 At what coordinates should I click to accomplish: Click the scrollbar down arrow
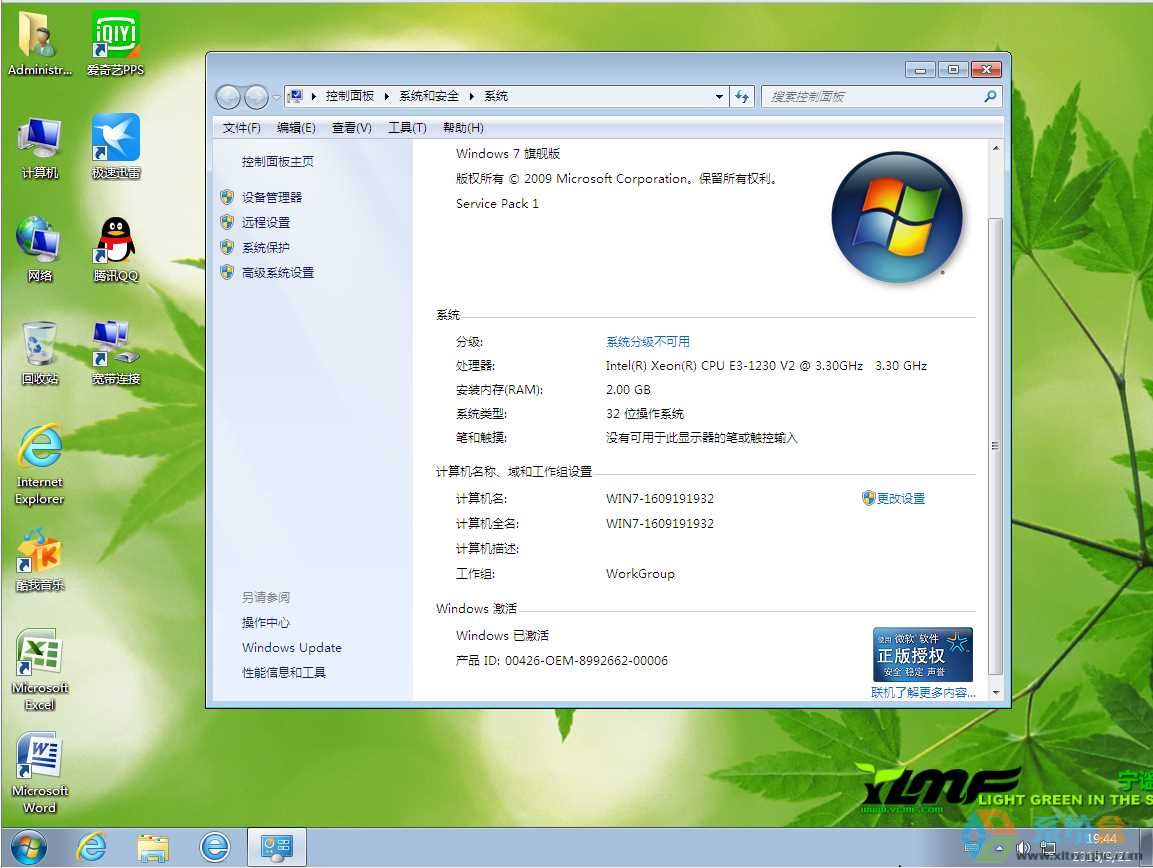pos(996,692)
